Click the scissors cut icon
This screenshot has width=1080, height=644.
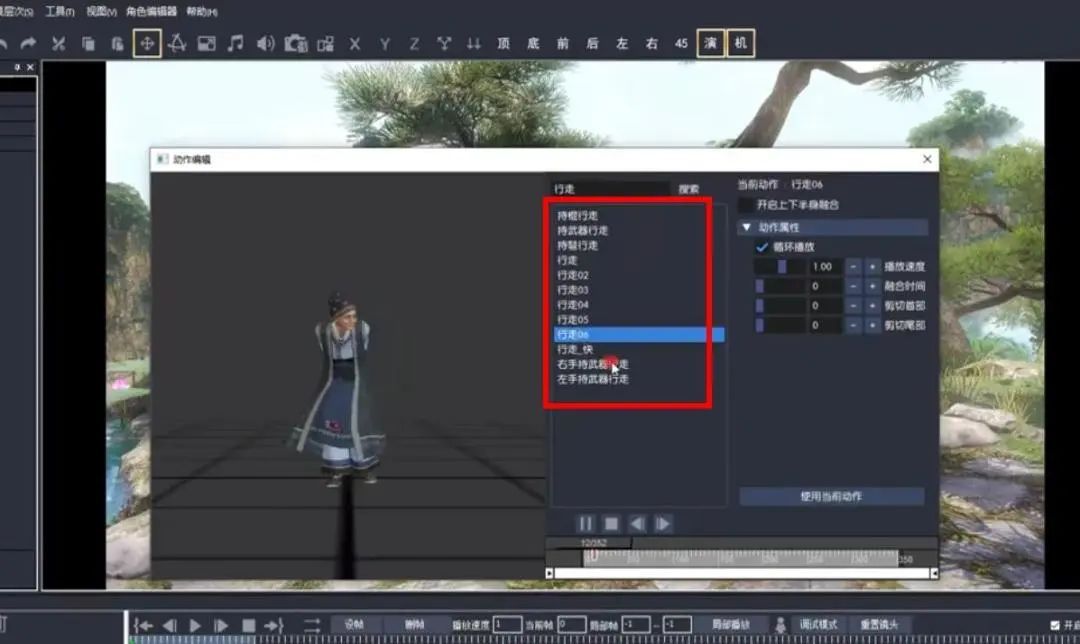pyautogui.click(x=58, y=43)
